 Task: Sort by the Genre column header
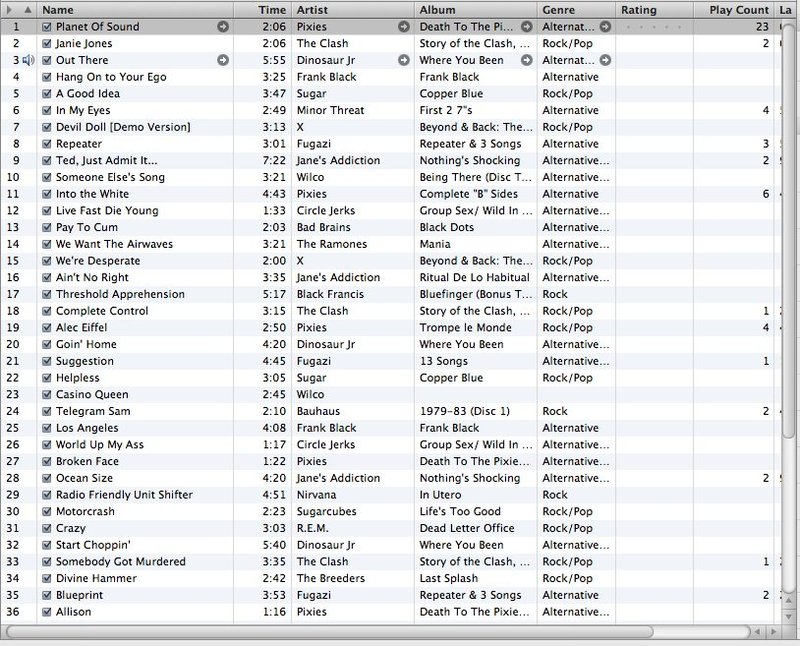point(576,10)
